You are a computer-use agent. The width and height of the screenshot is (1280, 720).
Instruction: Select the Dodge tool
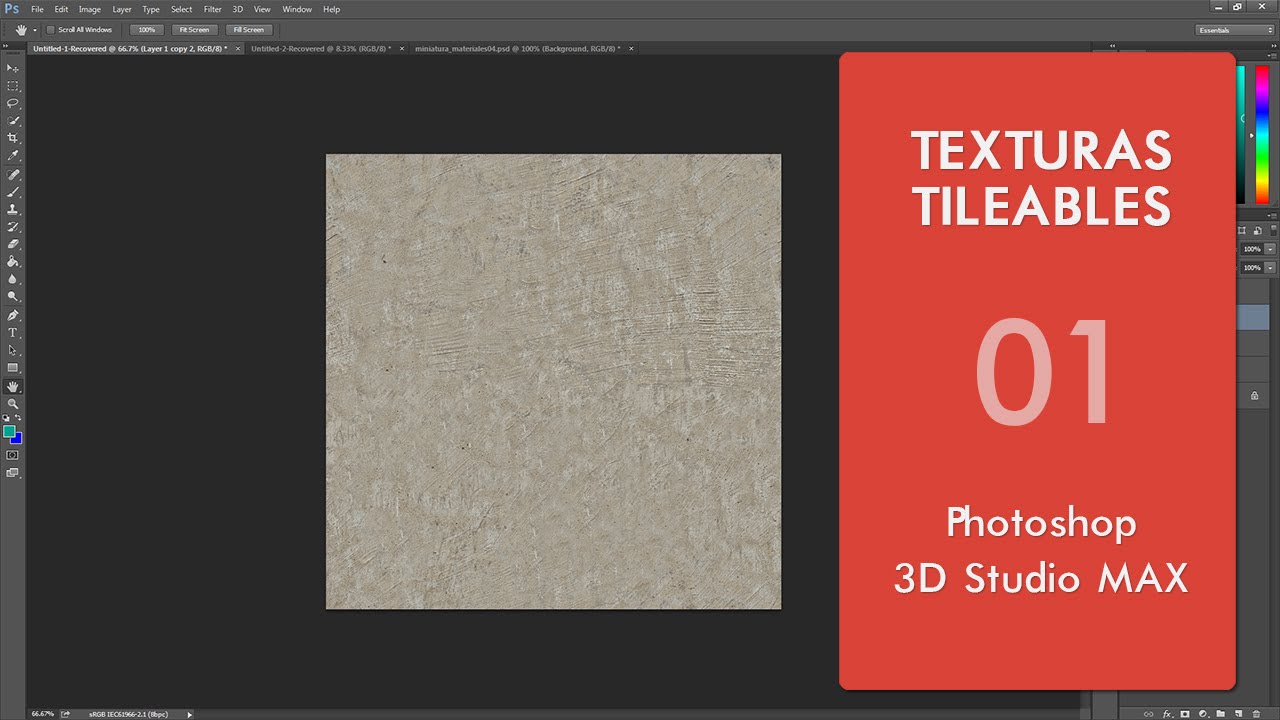[x=13, y=297]
